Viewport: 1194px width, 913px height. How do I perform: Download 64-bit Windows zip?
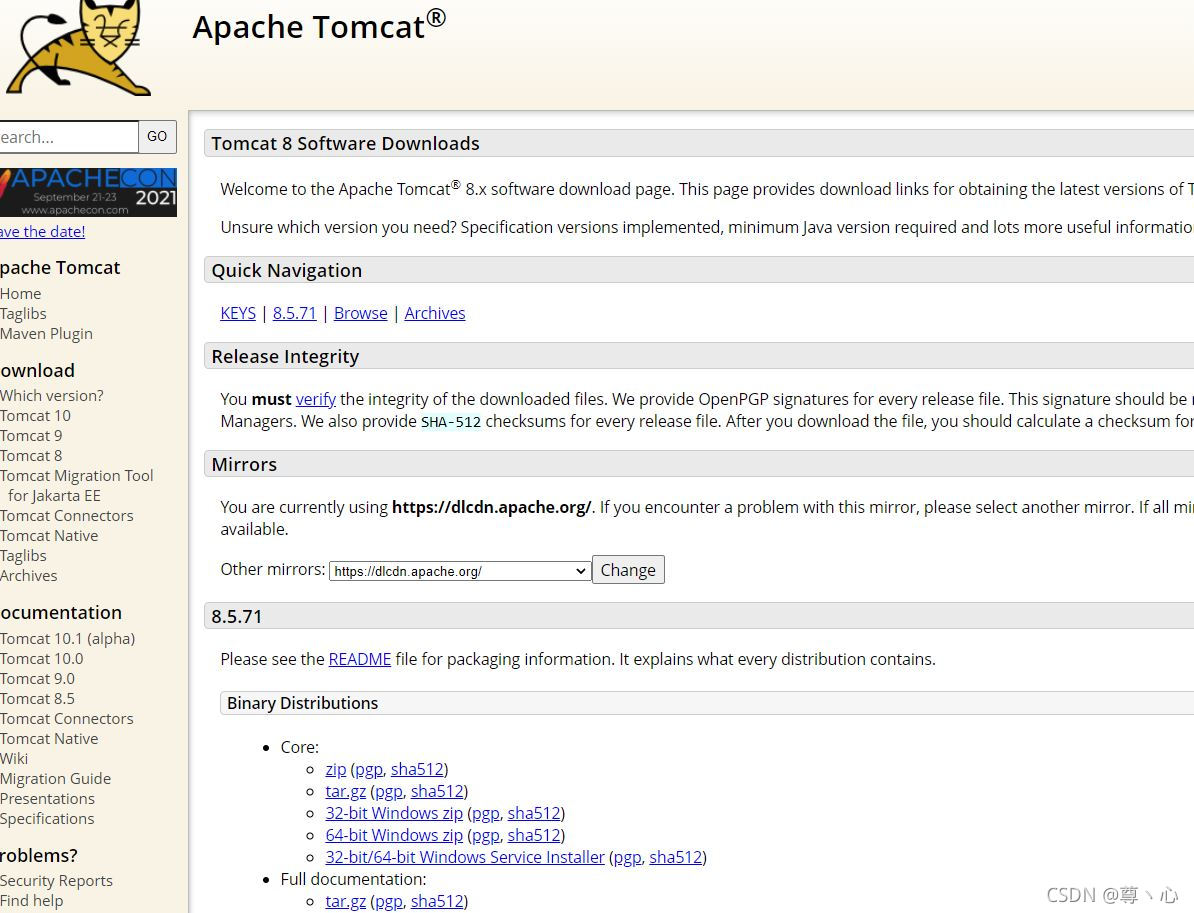[x=394, y=835]
